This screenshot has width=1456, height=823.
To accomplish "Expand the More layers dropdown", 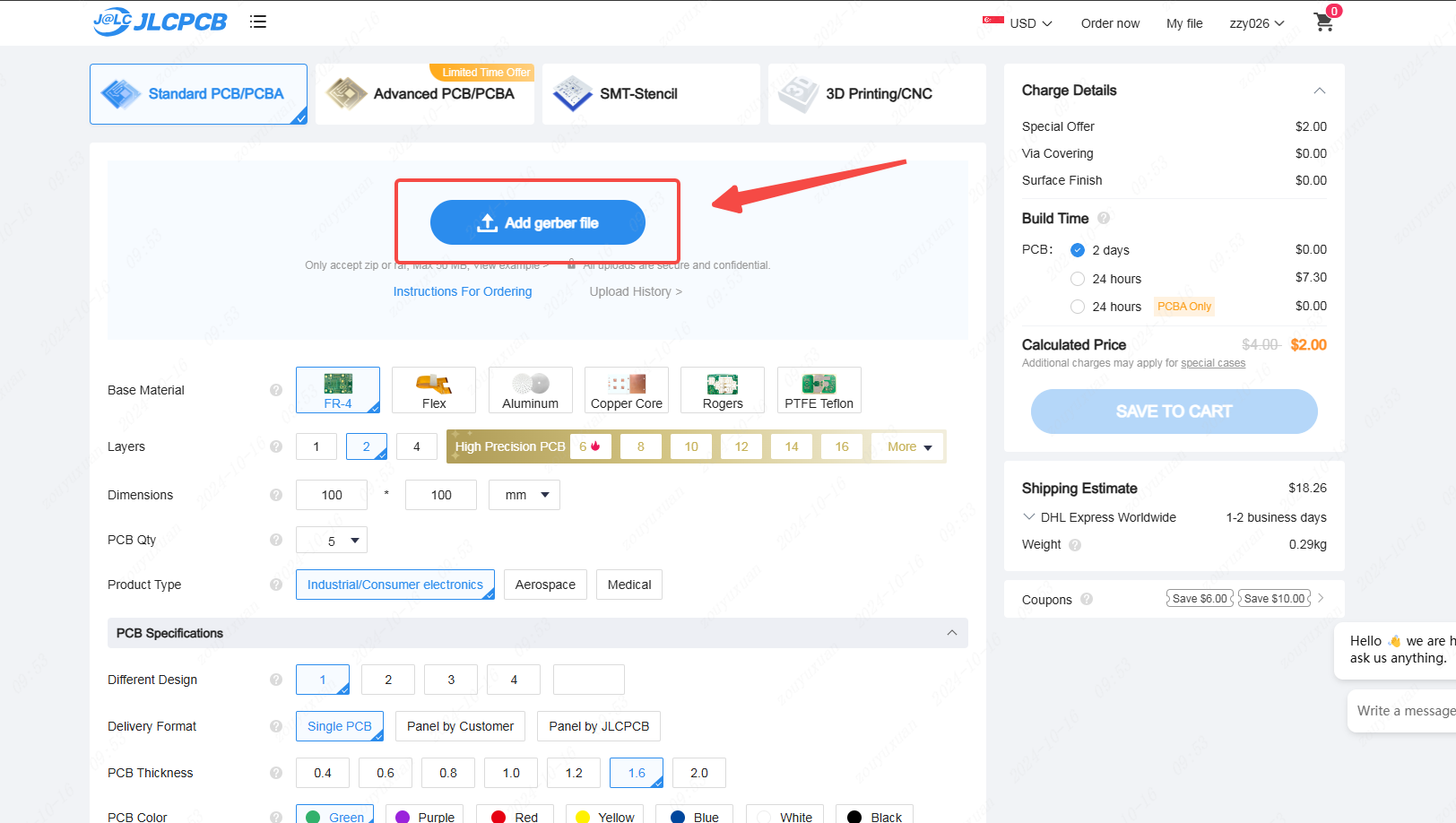I will (x=909, y=446).
